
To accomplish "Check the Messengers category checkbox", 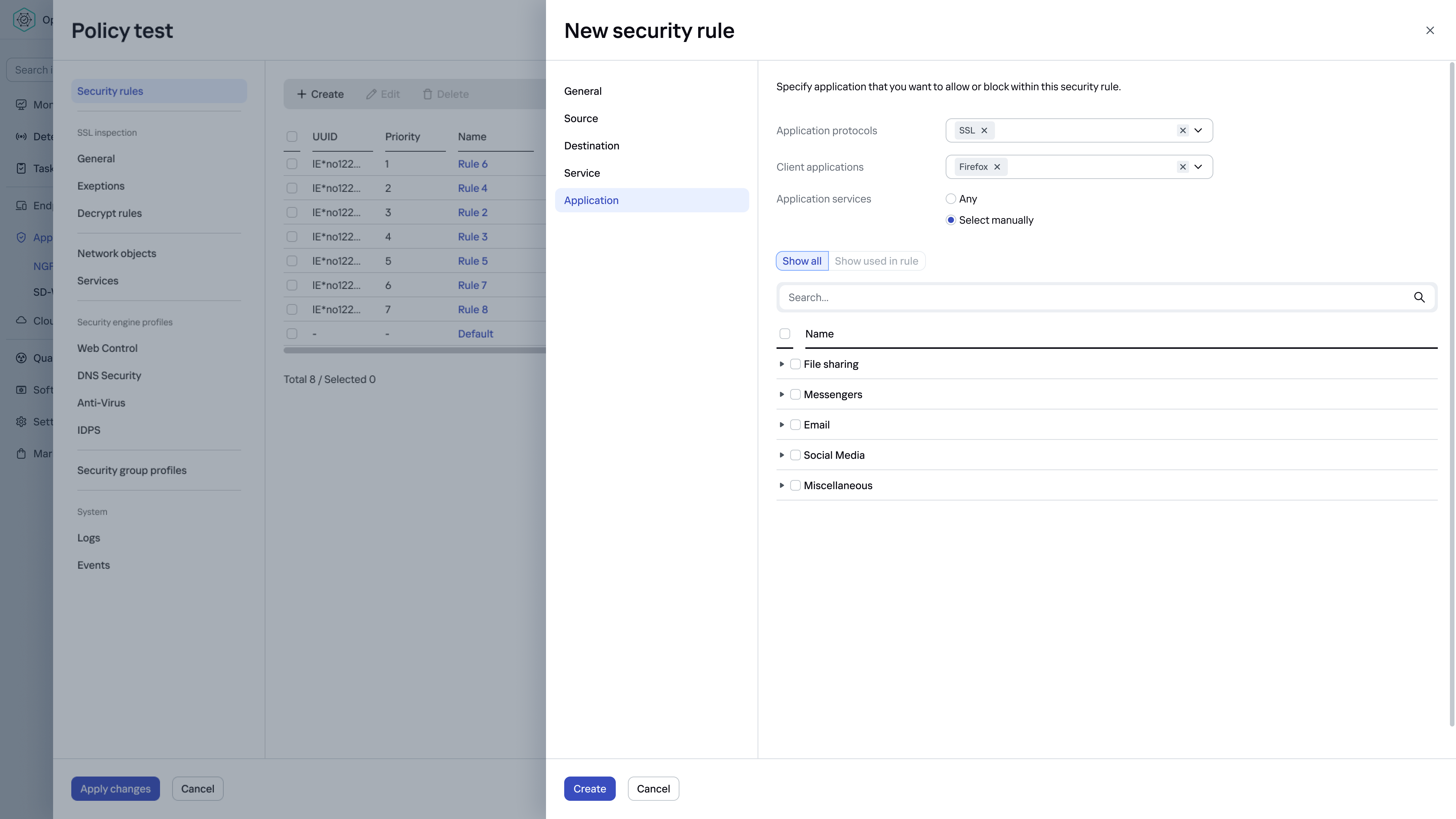I will point(795,395).
